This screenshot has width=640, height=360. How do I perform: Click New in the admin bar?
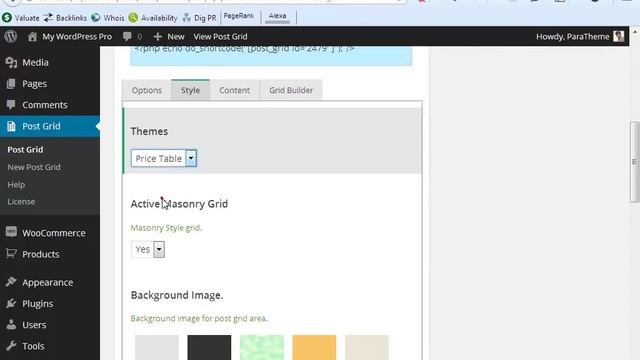(x=176, y=37)
